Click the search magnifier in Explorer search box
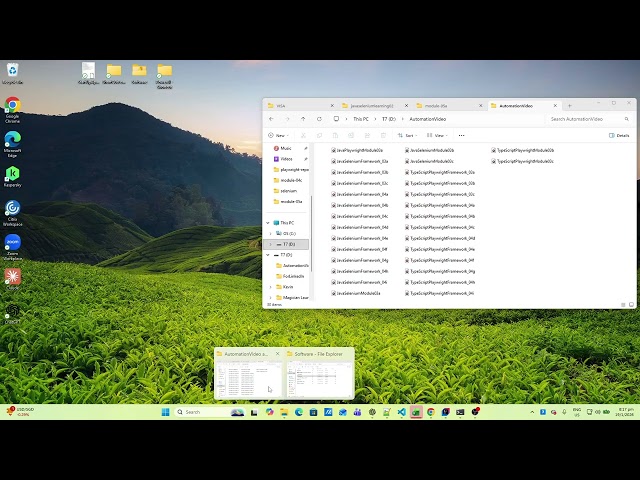The width and height of the screenshot is (640, 480). (x=627, y=119)
